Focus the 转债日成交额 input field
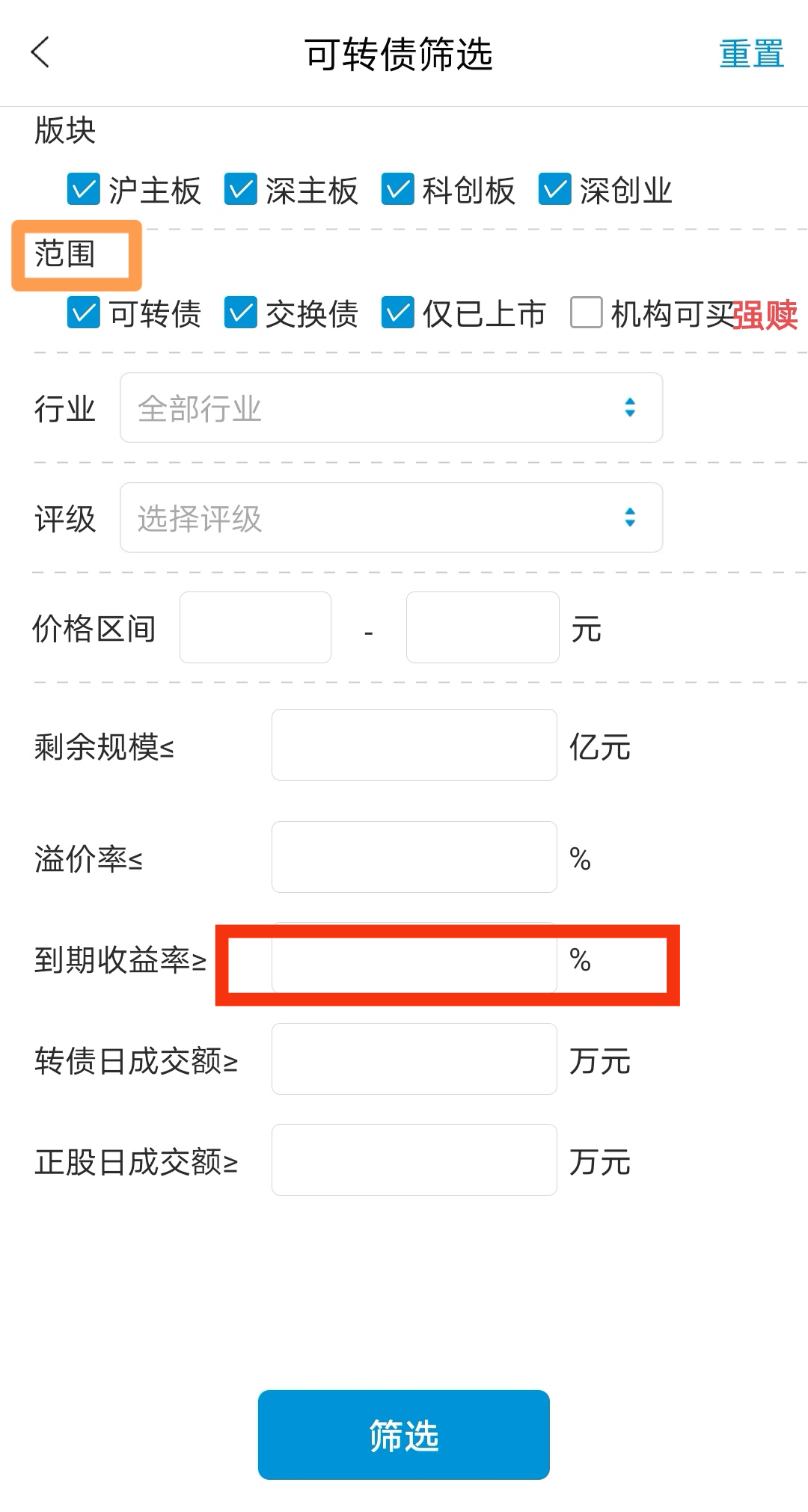Screen dimensions: 808x1512 414,1059
